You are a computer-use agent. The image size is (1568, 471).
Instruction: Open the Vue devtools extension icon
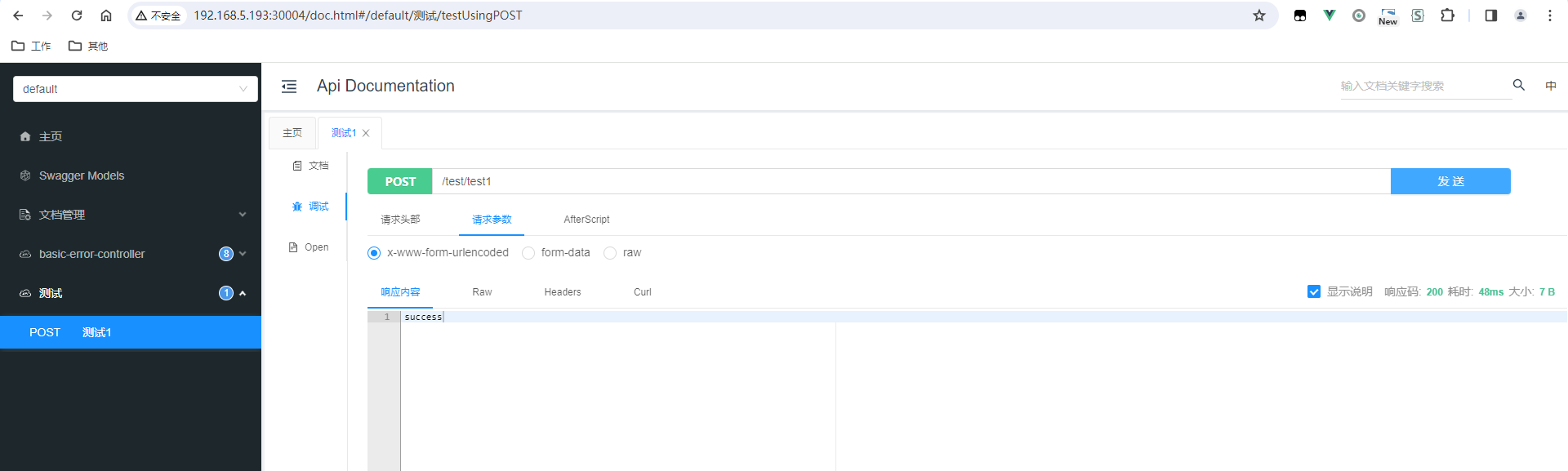click(1330, 16)
